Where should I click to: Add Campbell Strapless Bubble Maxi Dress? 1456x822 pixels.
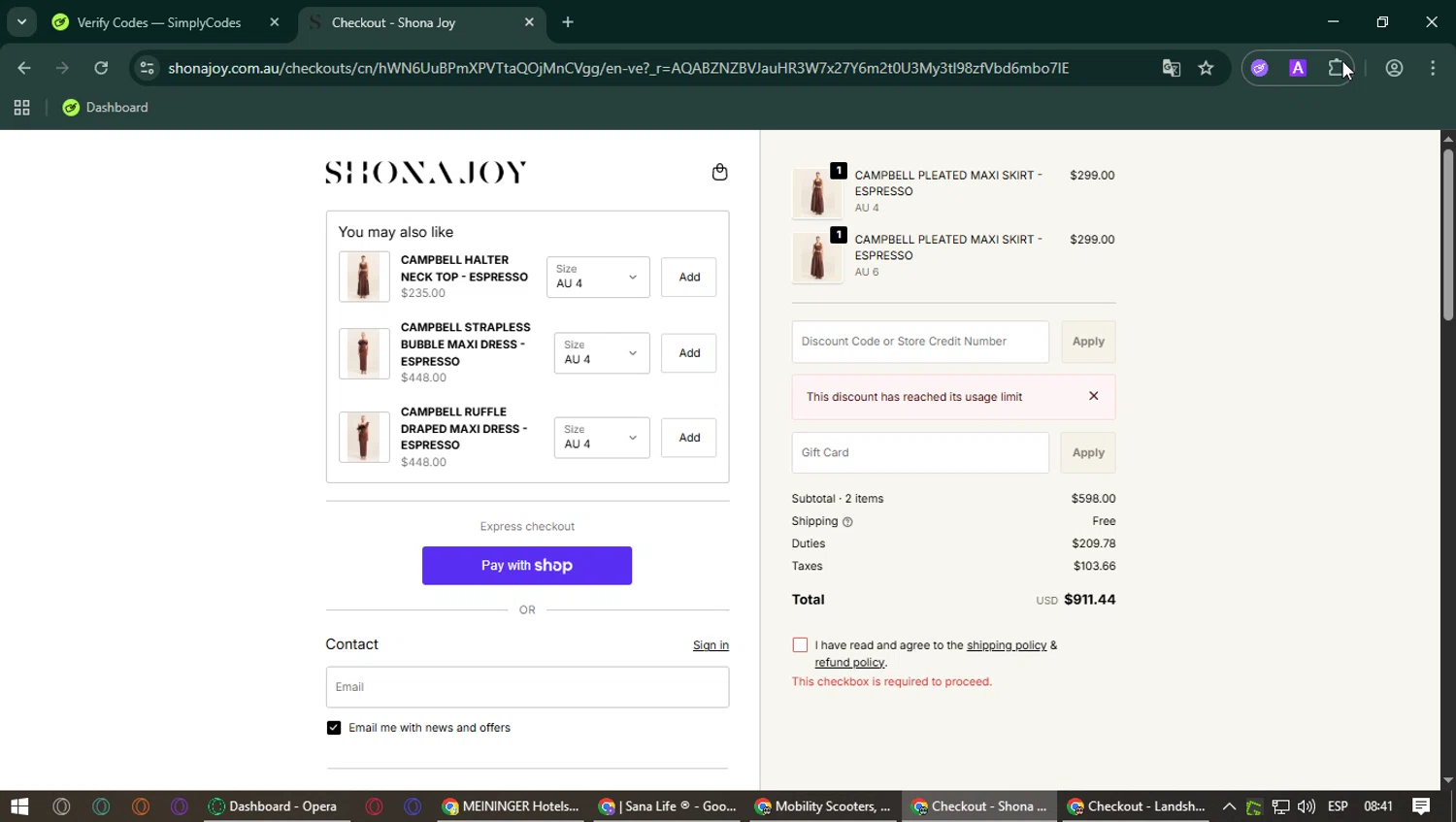tap(689, 353)
